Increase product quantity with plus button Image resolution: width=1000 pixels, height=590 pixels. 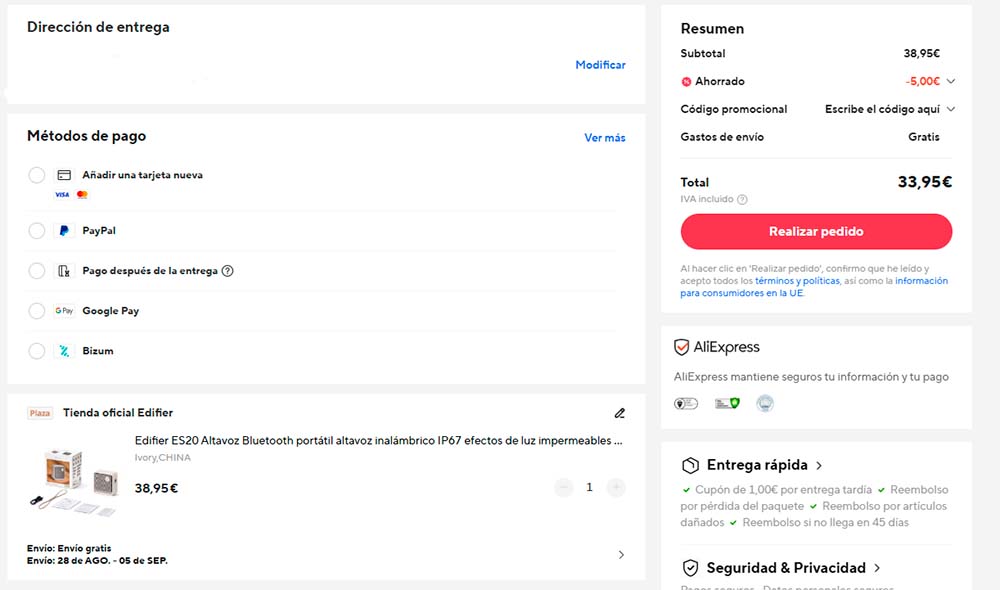(616, 487)
